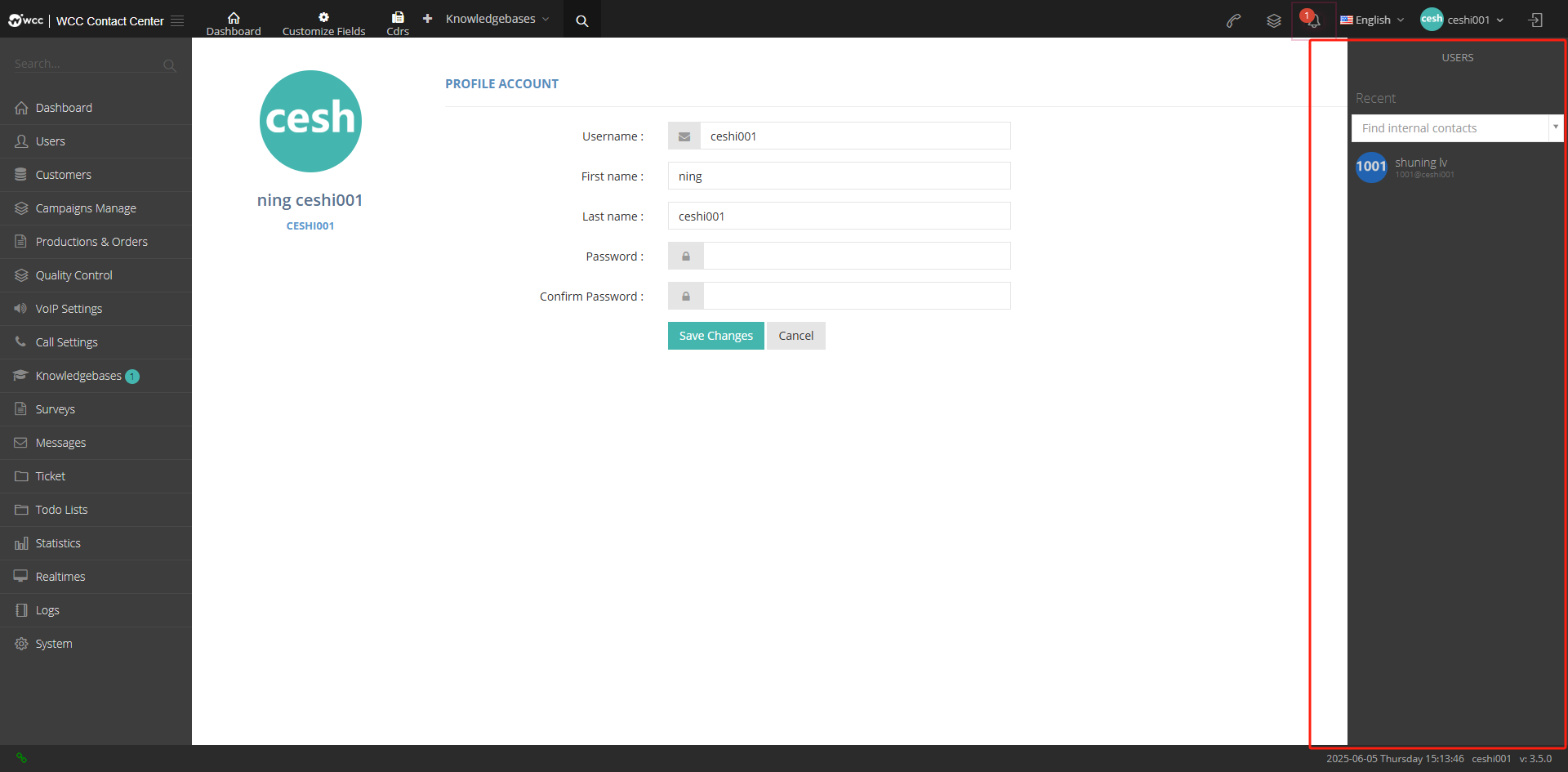Viewport: 1568px width, 772px height.
Task: Open the search magnifier in top bar
Action: click(x=582, y=20)
